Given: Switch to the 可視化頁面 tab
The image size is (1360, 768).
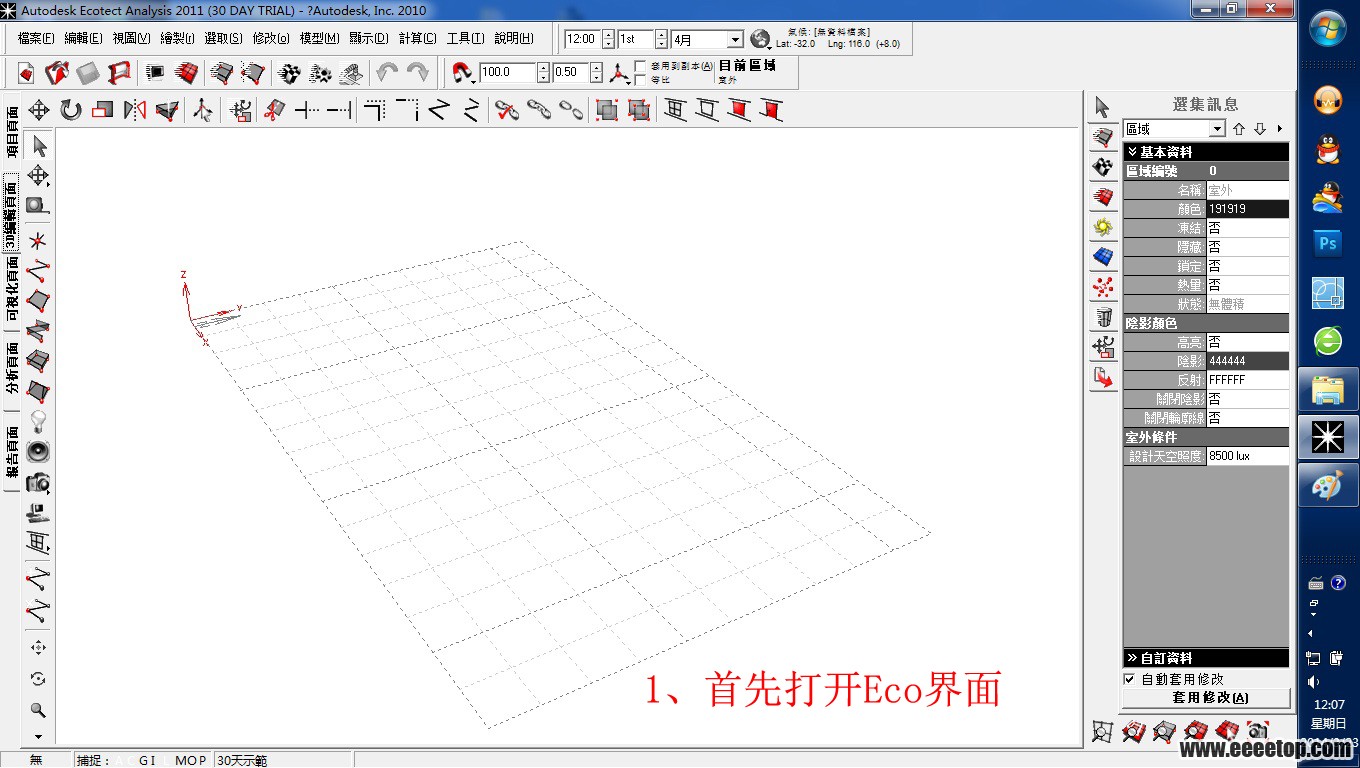Looking at the screenshot, I should point(13,289).
